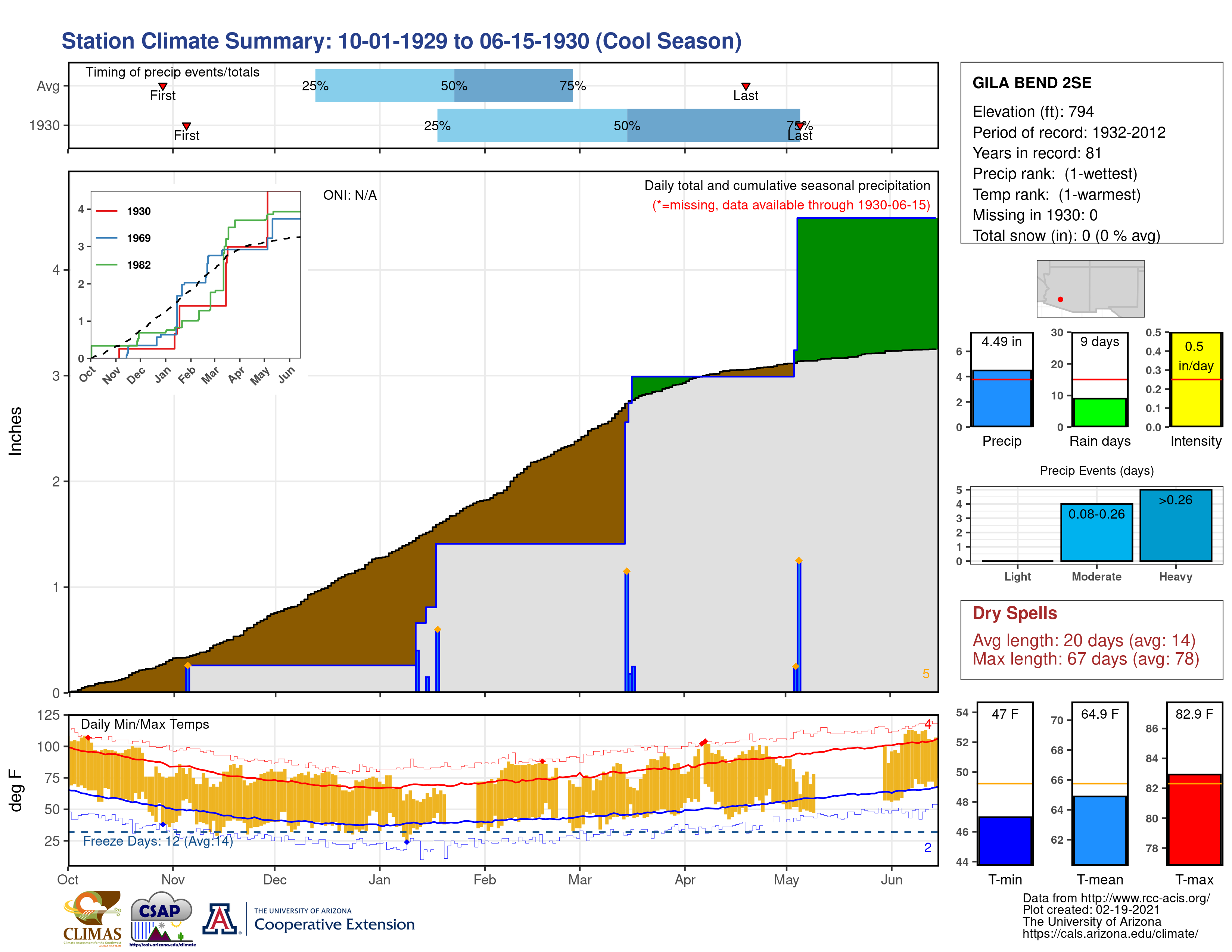The width and height of the screenshot is (1232, 952).
Task: Click the blue number 2 in temperature chart
Action: (x=927, y=848)
